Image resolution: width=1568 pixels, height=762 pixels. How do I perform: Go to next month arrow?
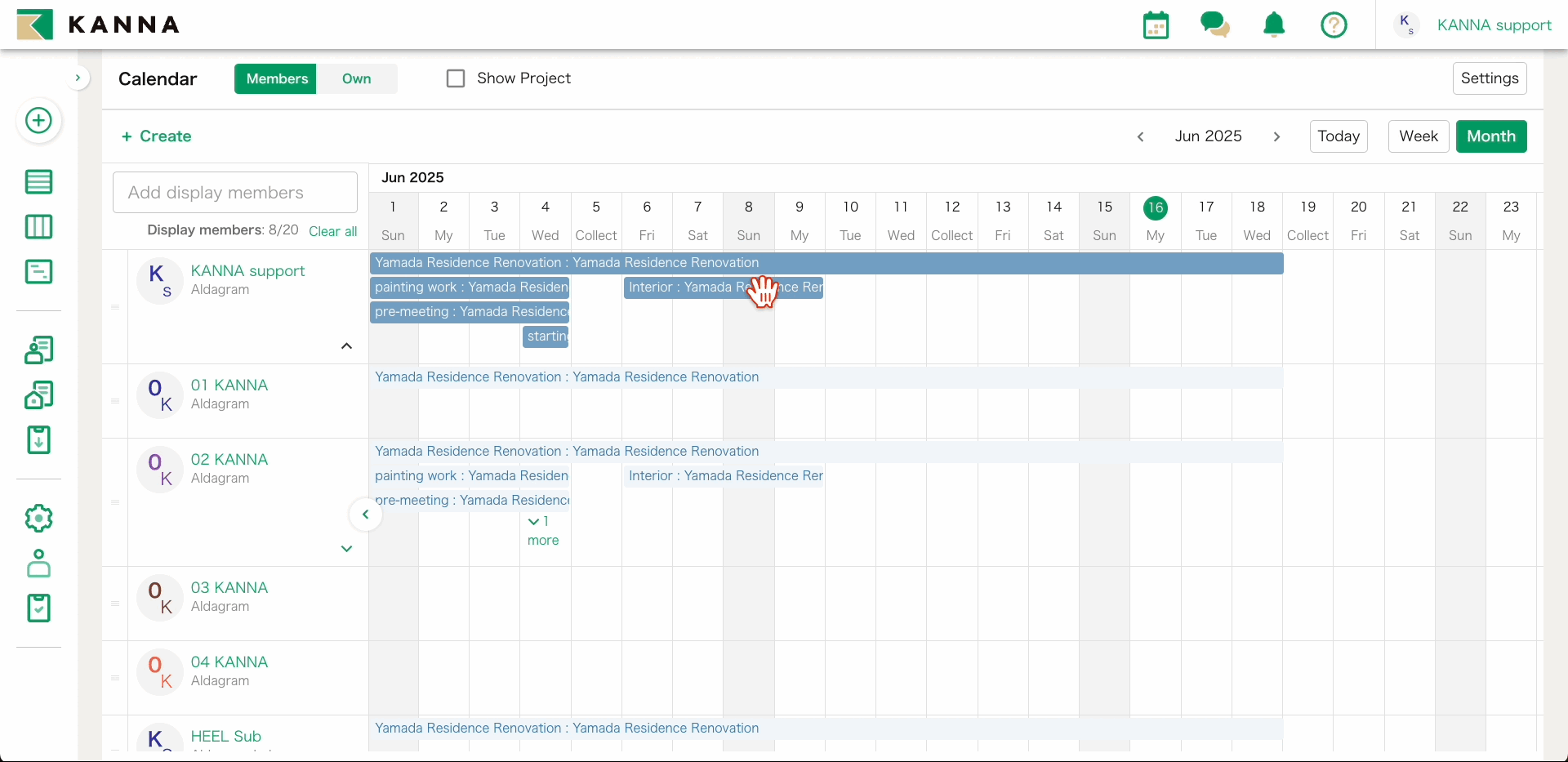point(1276,136)
